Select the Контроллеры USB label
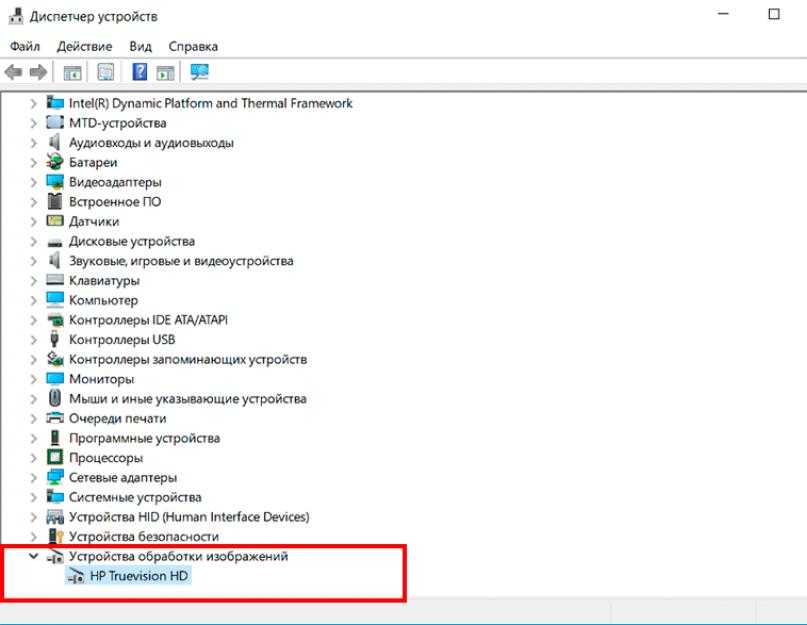 tap(122, 340)
